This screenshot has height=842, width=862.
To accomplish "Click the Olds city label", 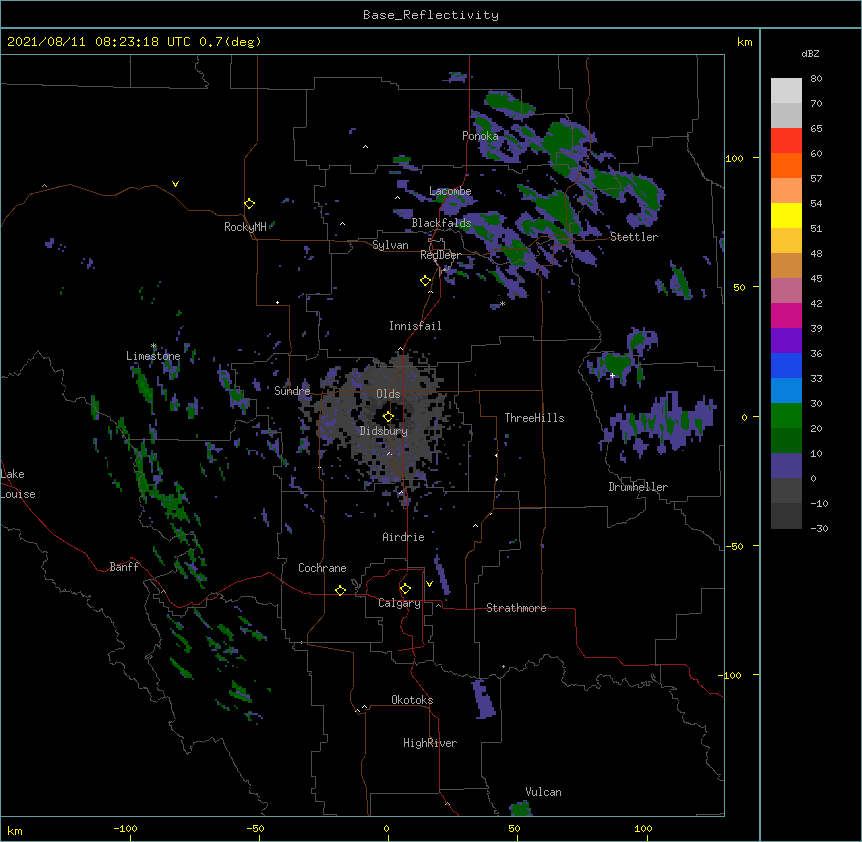I will [x=388, y=394].
